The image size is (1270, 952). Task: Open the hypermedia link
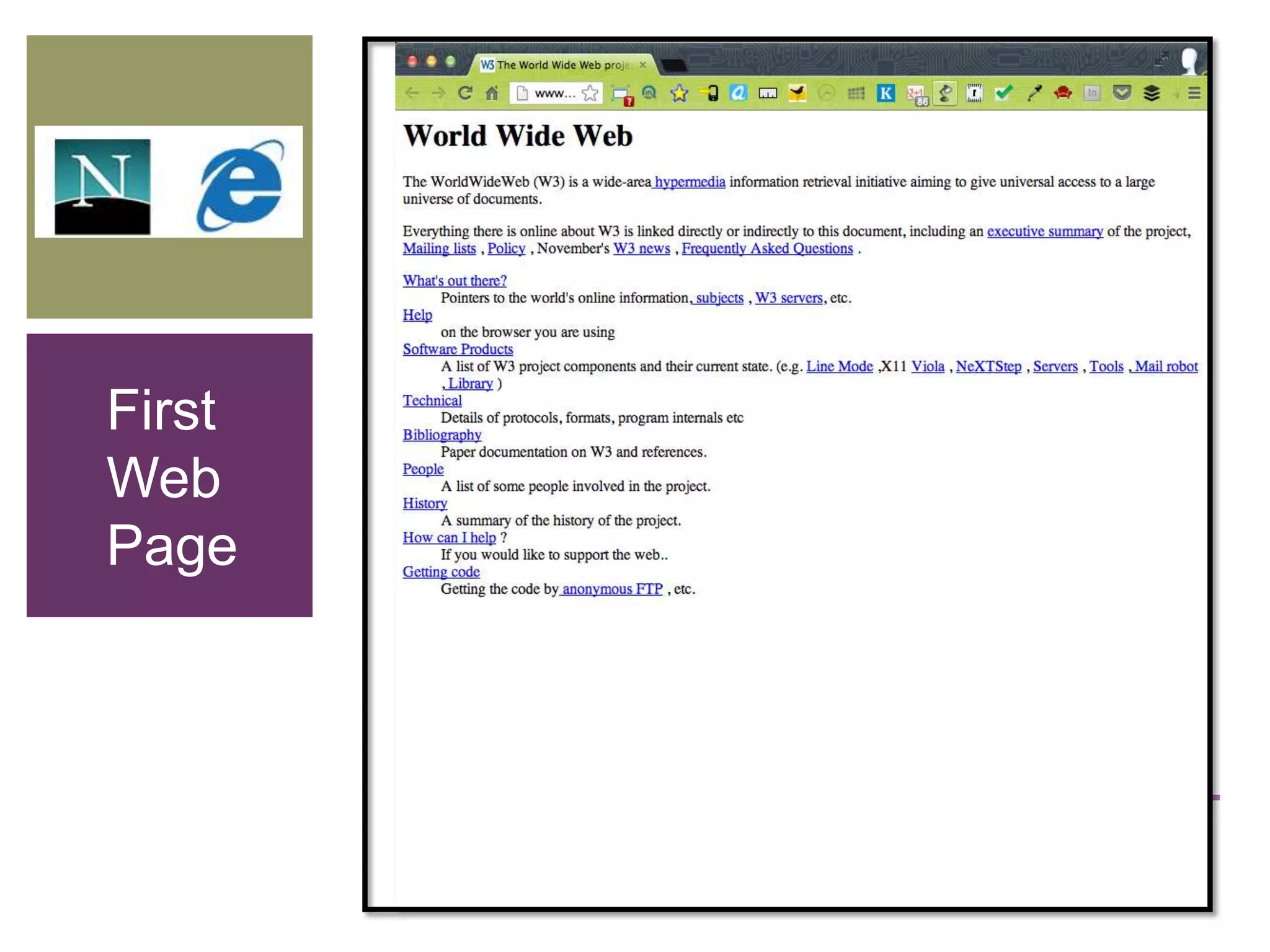click(x=690, y=182)
